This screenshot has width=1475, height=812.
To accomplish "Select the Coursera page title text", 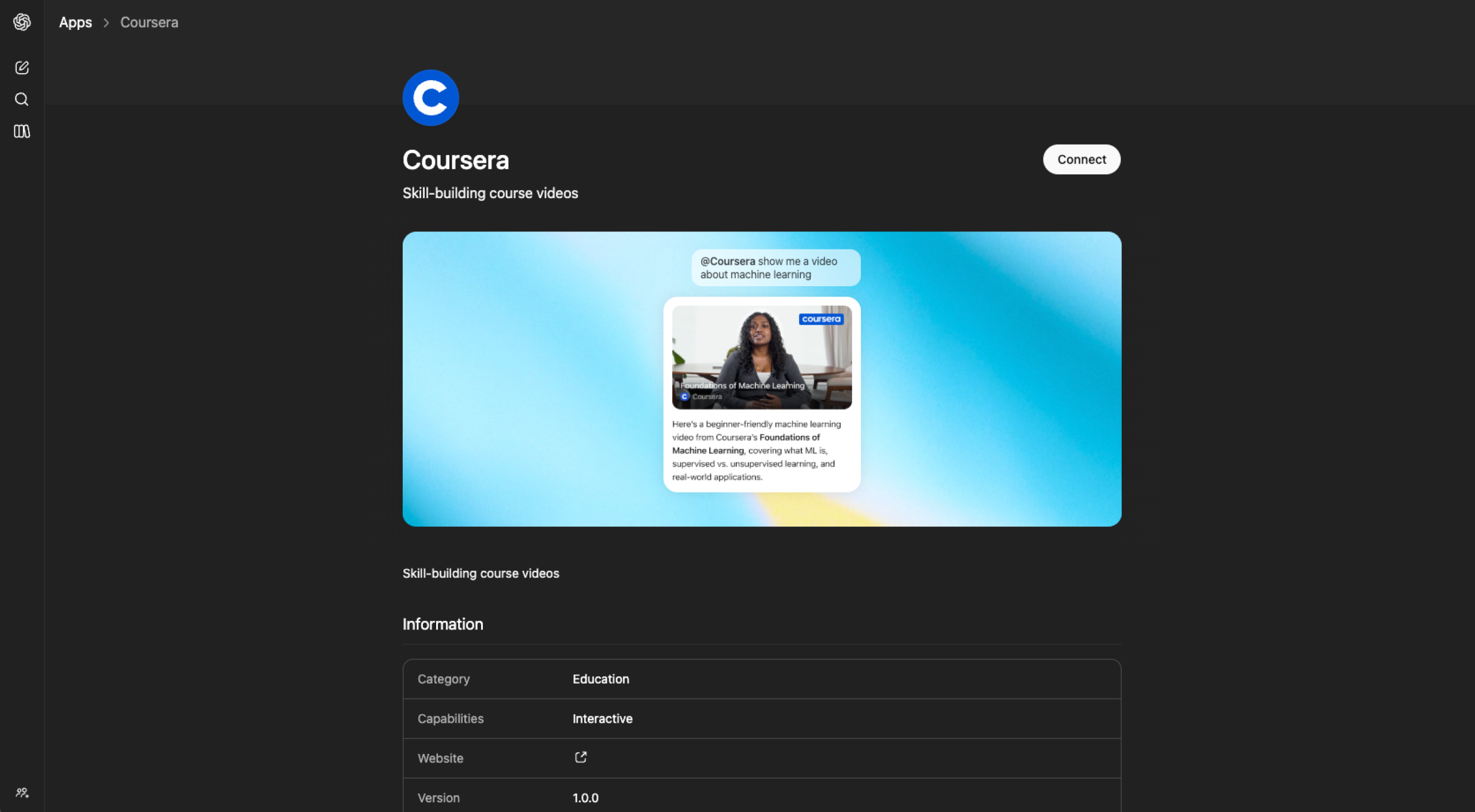I will pos(456,160).
